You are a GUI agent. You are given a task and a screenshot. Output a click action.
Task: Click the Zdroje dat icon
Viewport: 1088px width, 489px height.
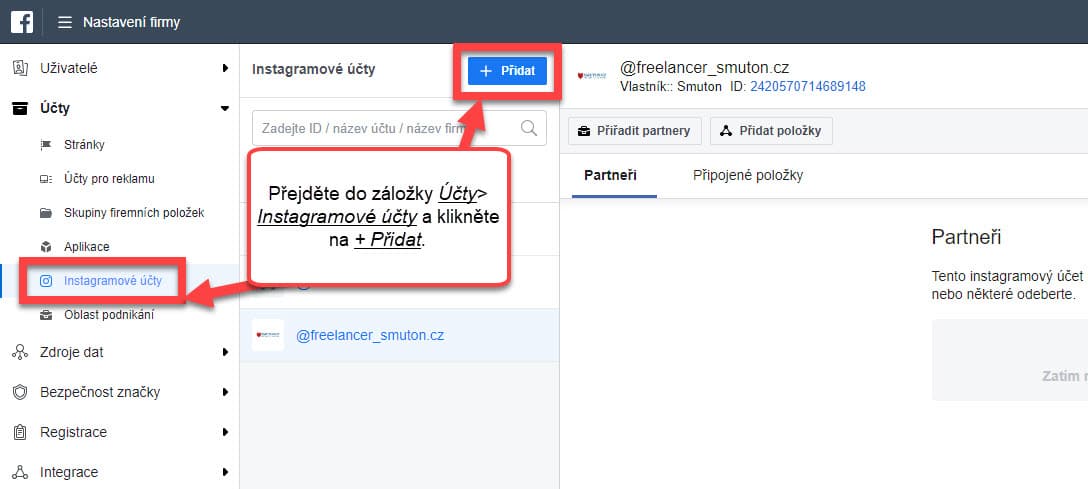pyautogui.click(x=20, y=352)
